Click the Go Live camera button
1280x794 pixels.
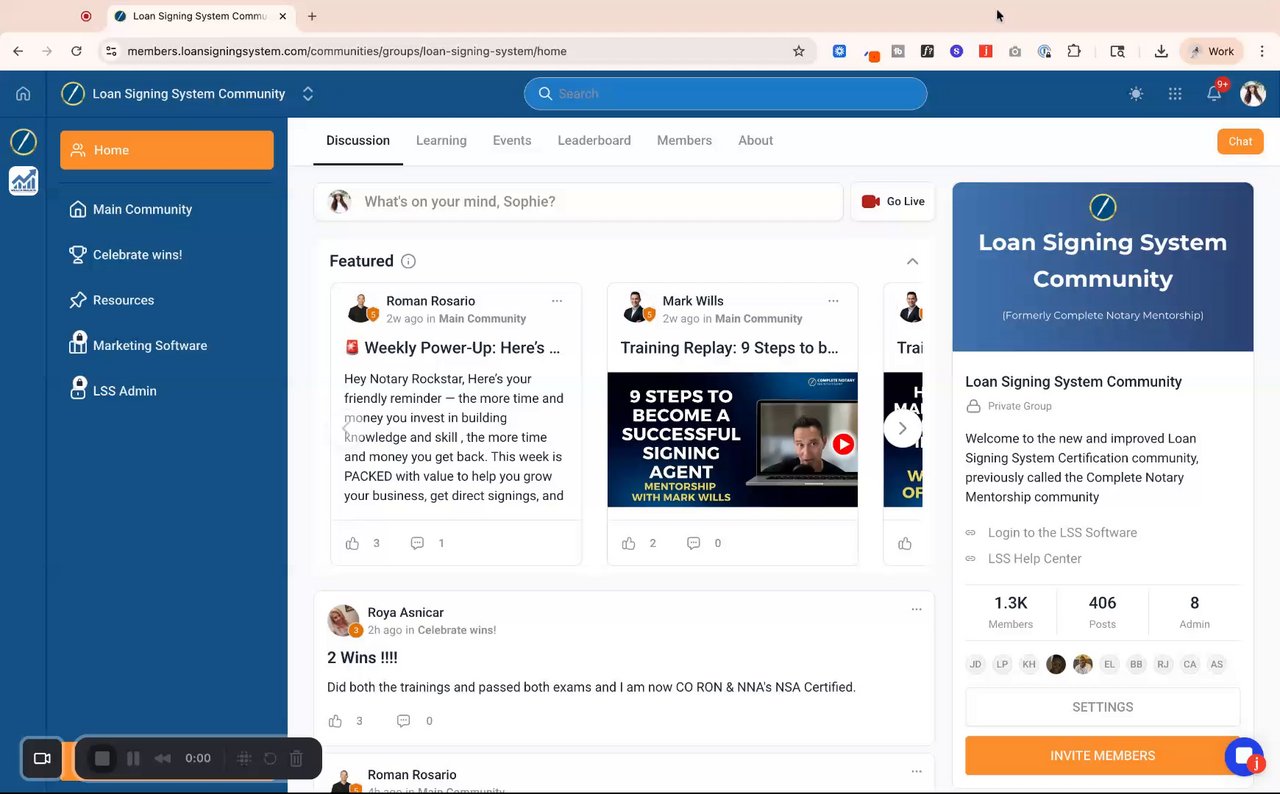pyautogui.click(x=893, y=201)
